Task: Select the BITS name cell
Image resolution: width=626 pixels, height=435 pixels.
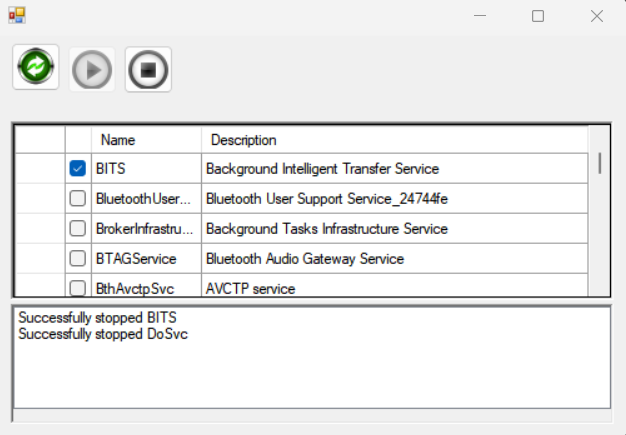Action: click(145, 169)
